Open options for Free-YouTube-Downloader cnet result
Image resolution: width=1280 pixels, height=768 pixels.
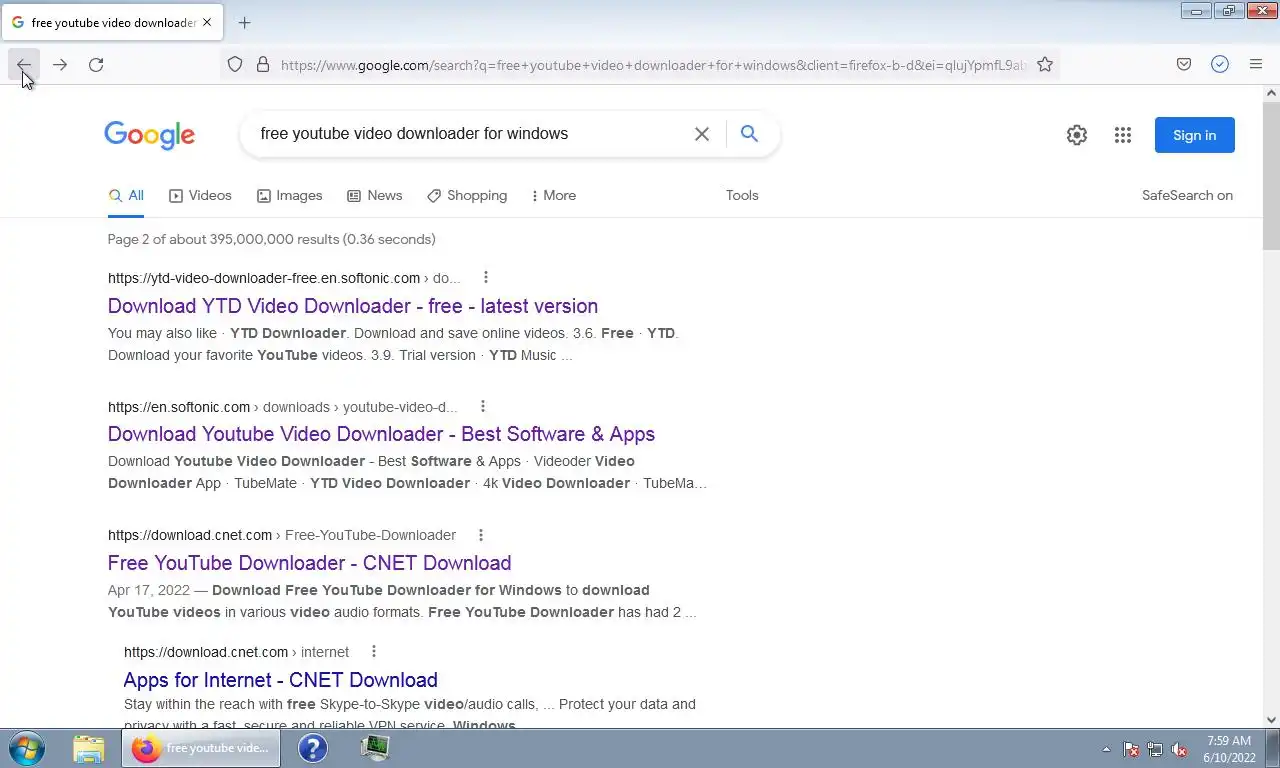[x=481, y=535]
